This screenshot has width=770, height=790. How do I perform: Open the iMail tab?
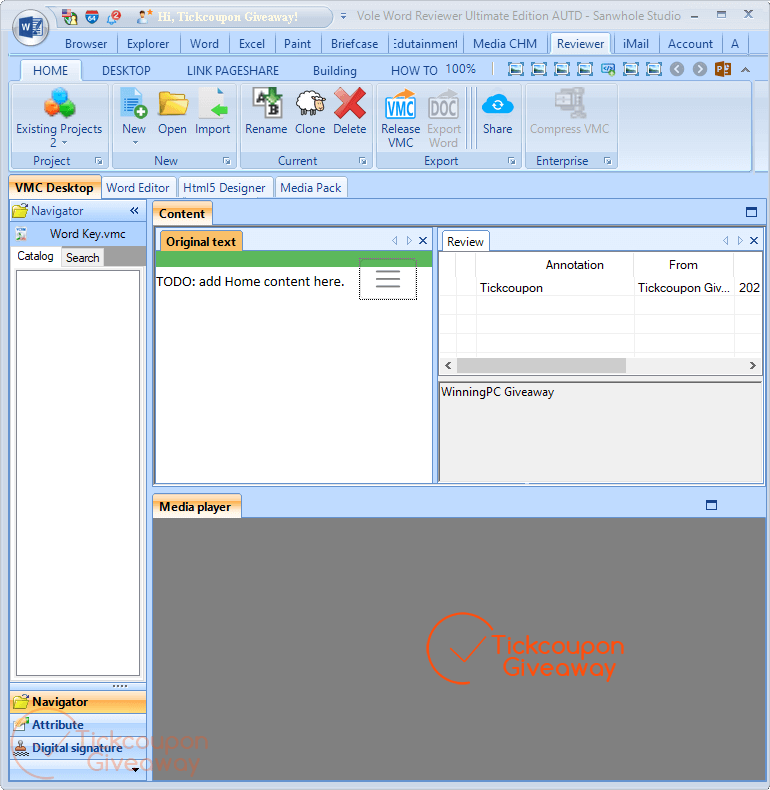(x=635, y=44)
